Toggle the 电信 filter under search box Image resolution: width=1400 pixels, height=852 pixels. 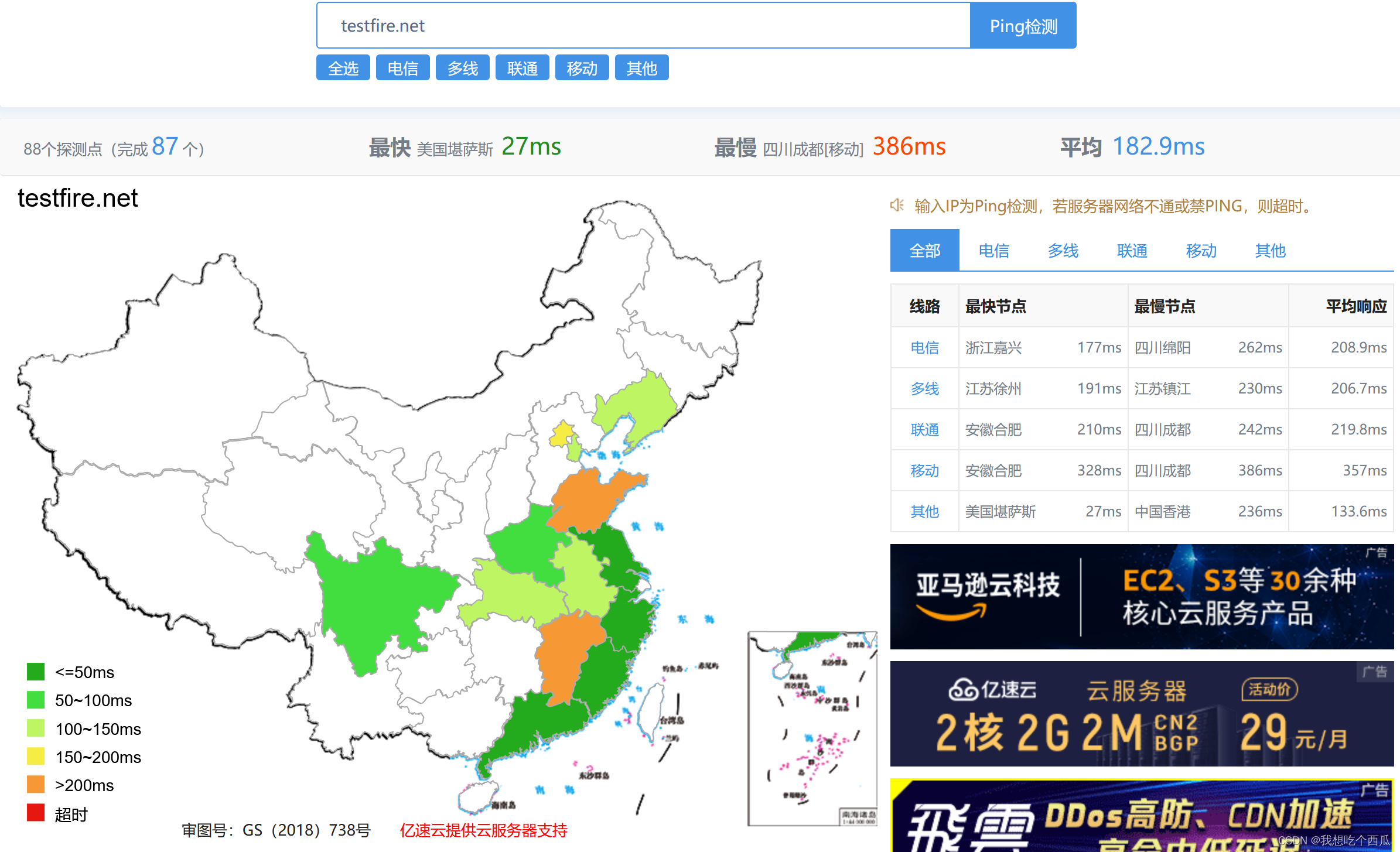click(x=402, y=68)
